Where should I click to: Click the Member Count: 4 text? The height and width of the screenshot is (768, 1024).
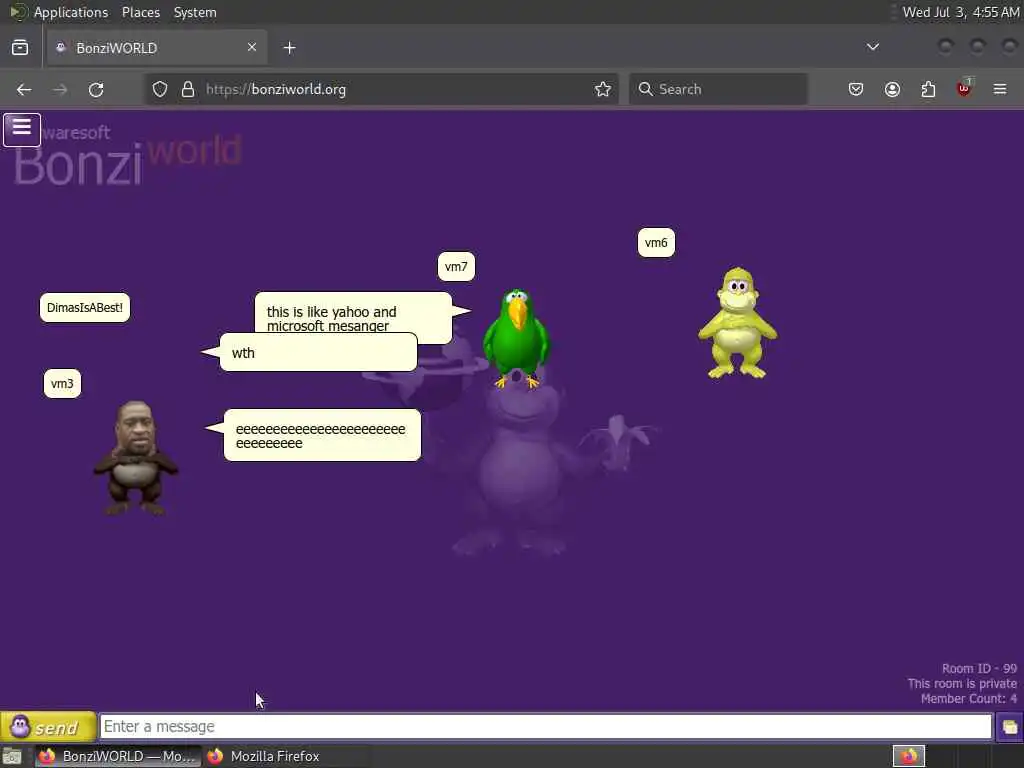click(968, 699)
